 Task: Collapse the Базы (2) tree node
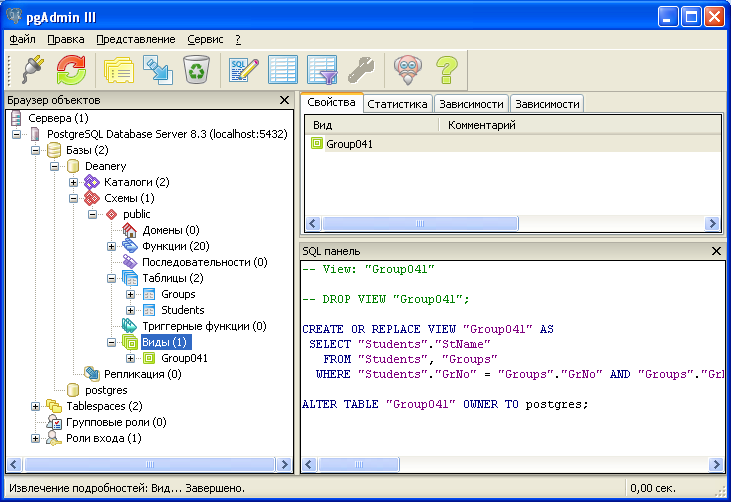point(35,150)
